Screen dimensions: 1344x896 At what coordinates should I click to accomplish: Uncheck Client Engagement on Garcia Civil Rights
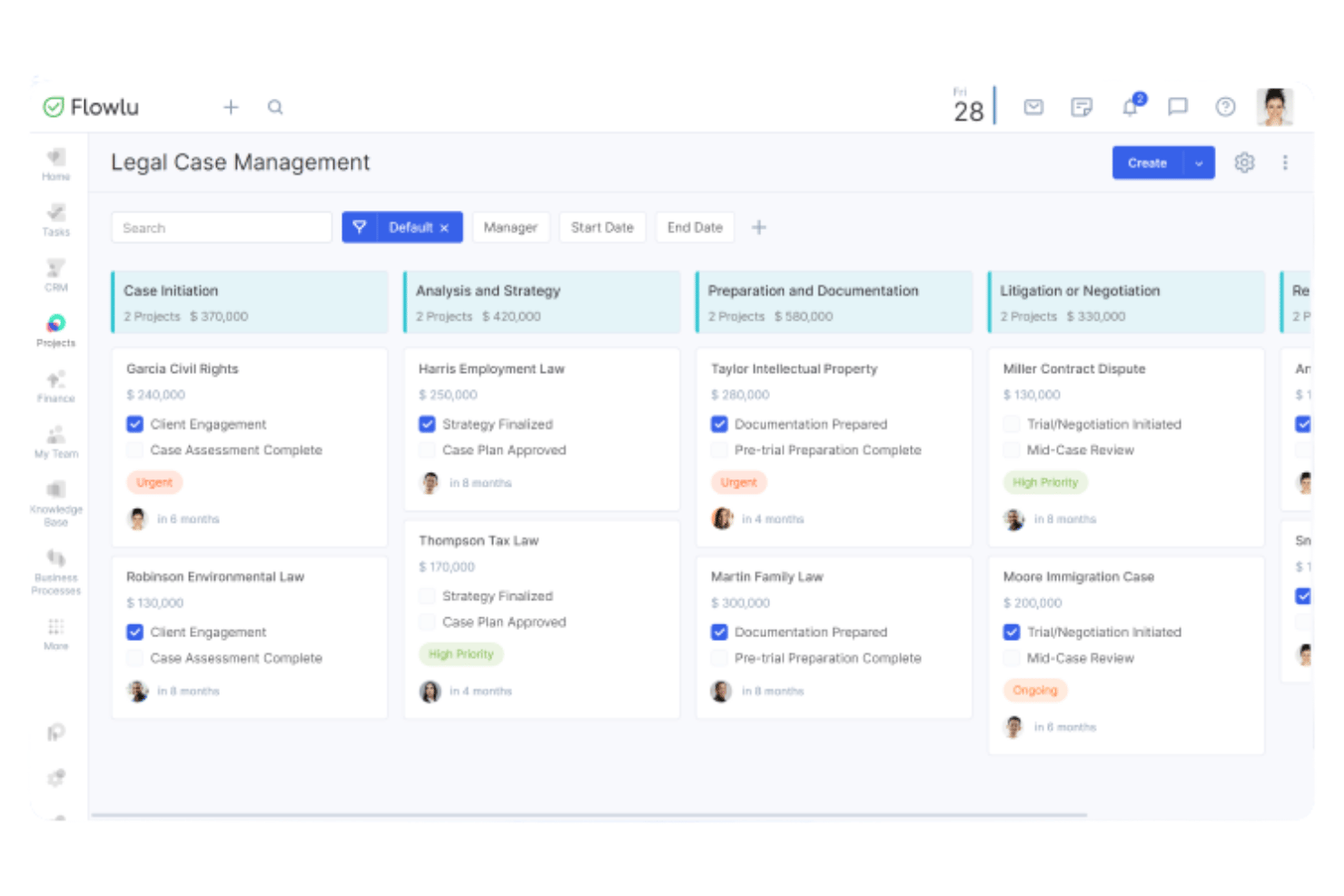[x=135, y=424]
